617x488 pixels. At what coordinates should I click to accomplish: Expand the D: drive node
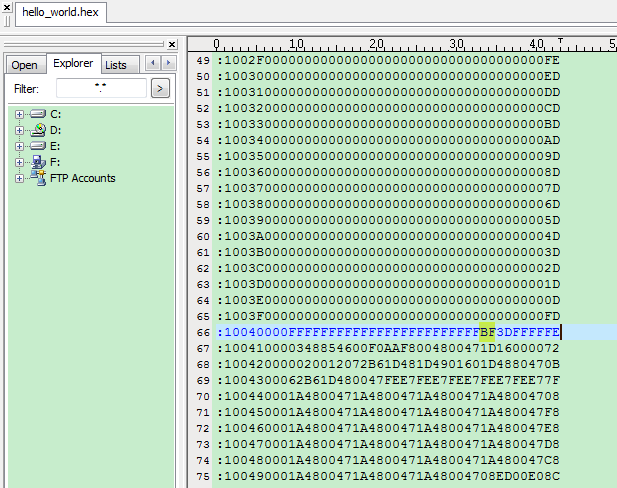coord(19,130)
